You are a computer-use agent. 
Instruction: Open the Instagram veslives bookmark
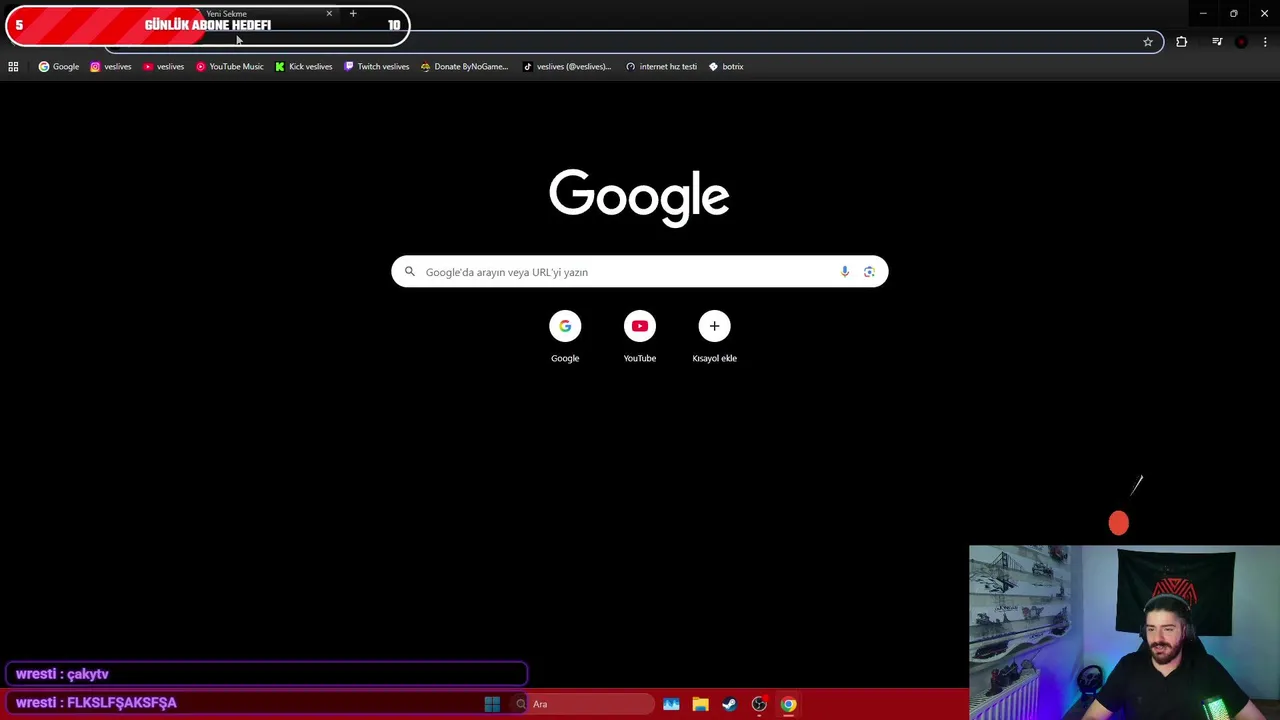tap(111, 67)
